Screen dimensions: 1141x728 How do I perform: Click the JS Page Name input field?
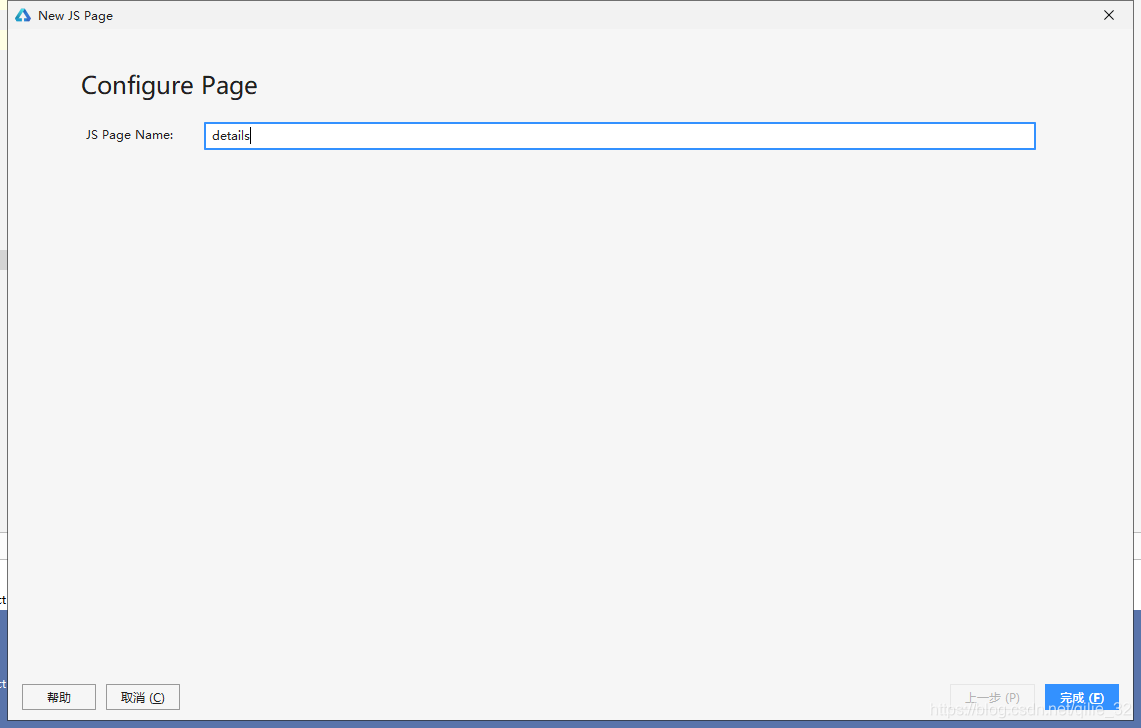click(619, 136)
